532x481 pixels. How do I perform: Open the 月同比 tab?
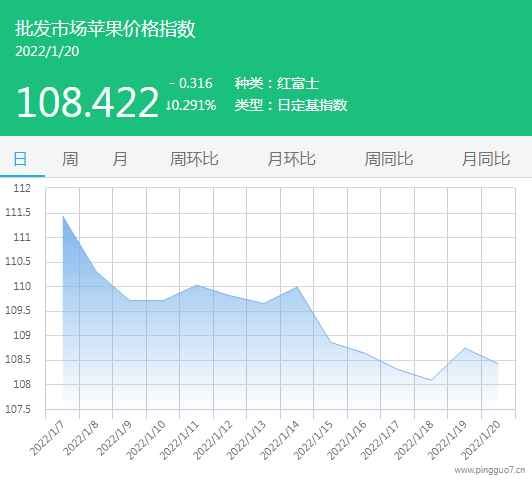486,159
